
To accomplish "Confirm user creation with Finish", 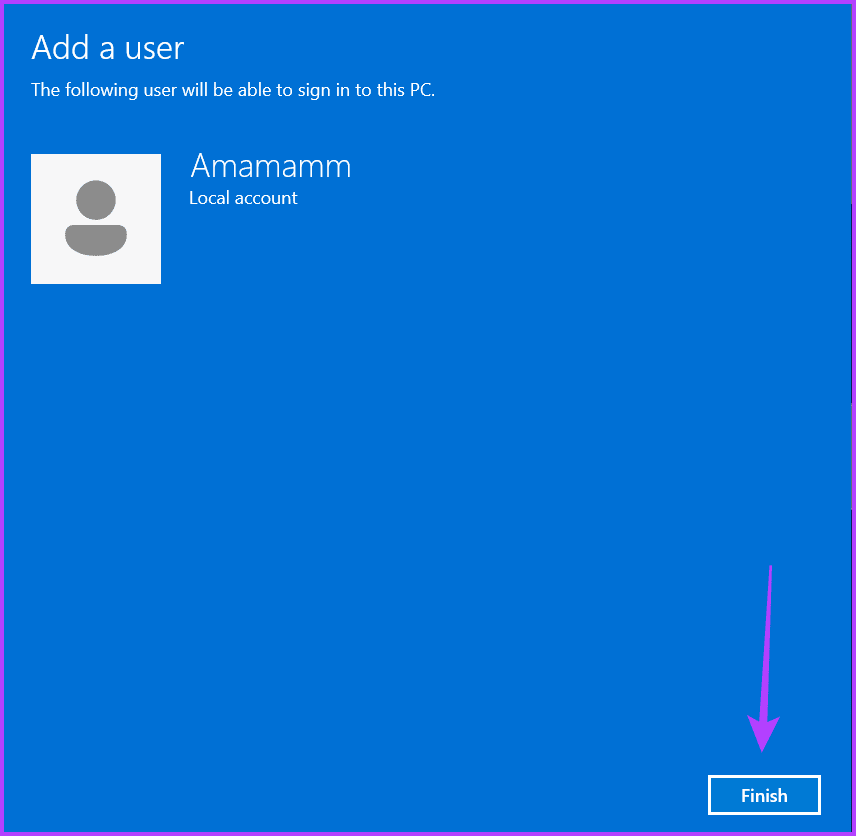I will pyautogui.click(x=764, y=795).
